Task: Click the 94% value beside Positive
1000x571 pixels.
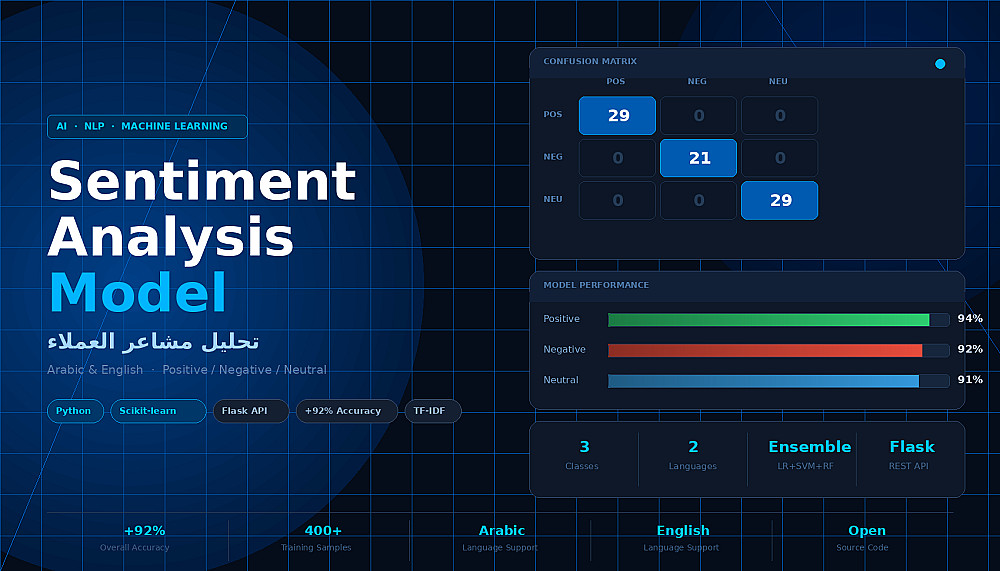Action: tap(970, 318)
